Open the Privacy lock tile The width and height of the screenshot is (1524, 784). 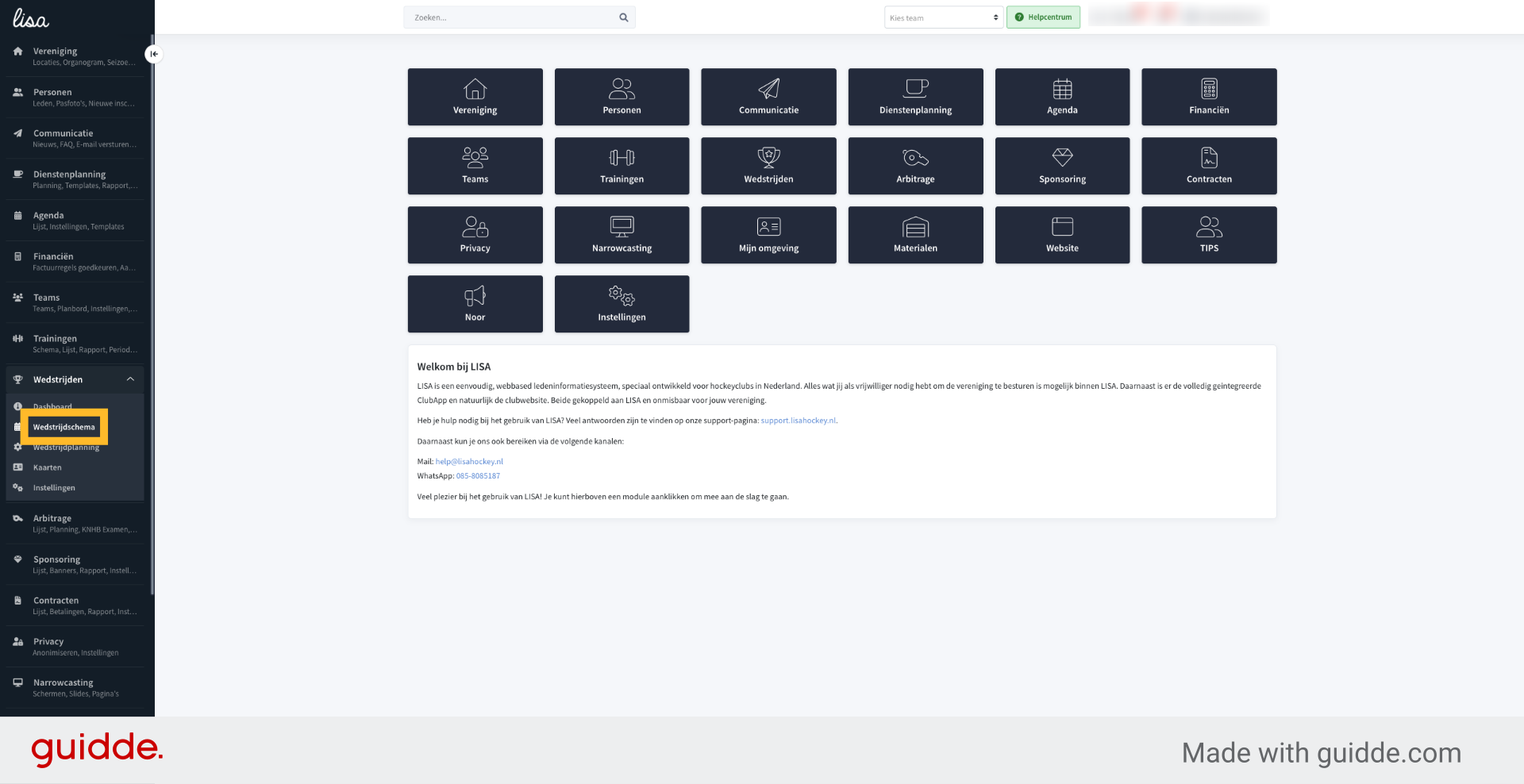475,235
